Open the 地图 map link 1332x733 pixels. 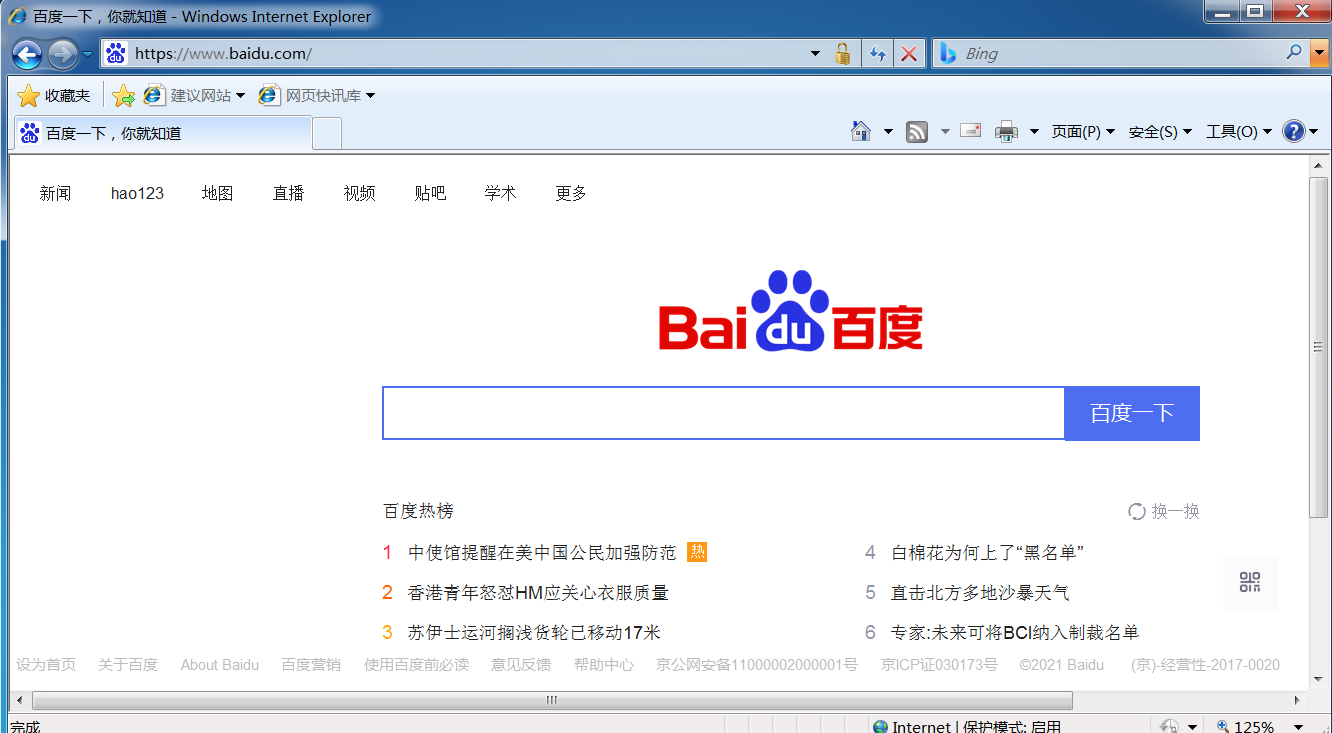[x=217, y=193]
